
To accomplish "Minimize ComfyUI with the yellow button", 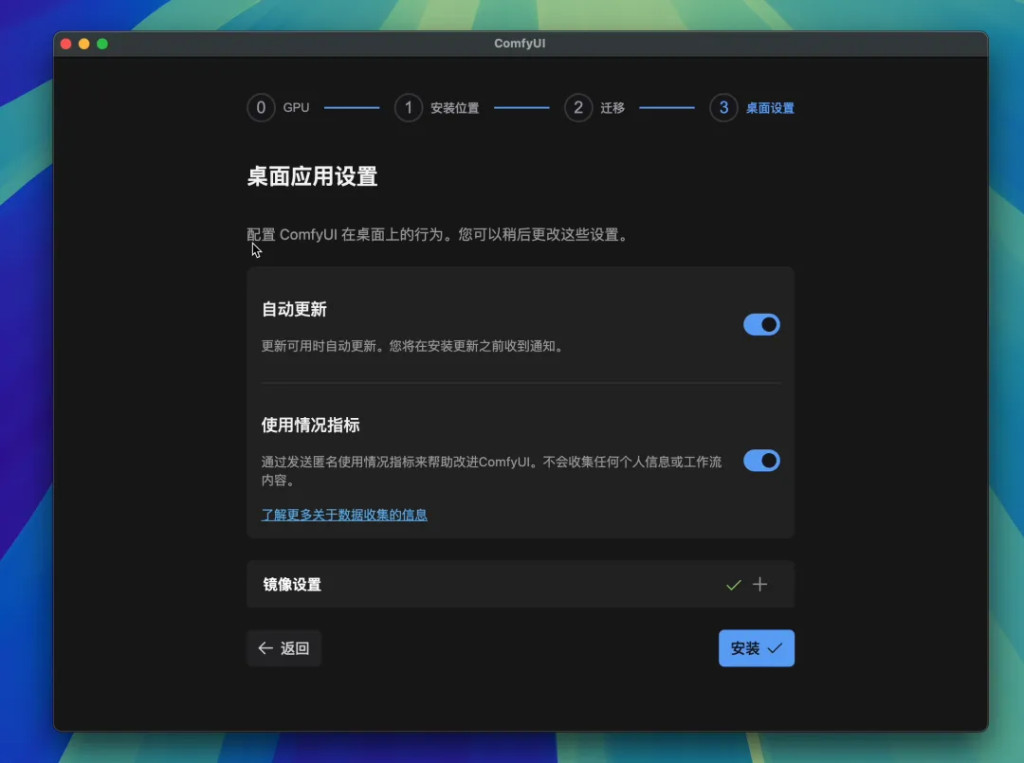I will pyautogui.click(x=84, y=44).
